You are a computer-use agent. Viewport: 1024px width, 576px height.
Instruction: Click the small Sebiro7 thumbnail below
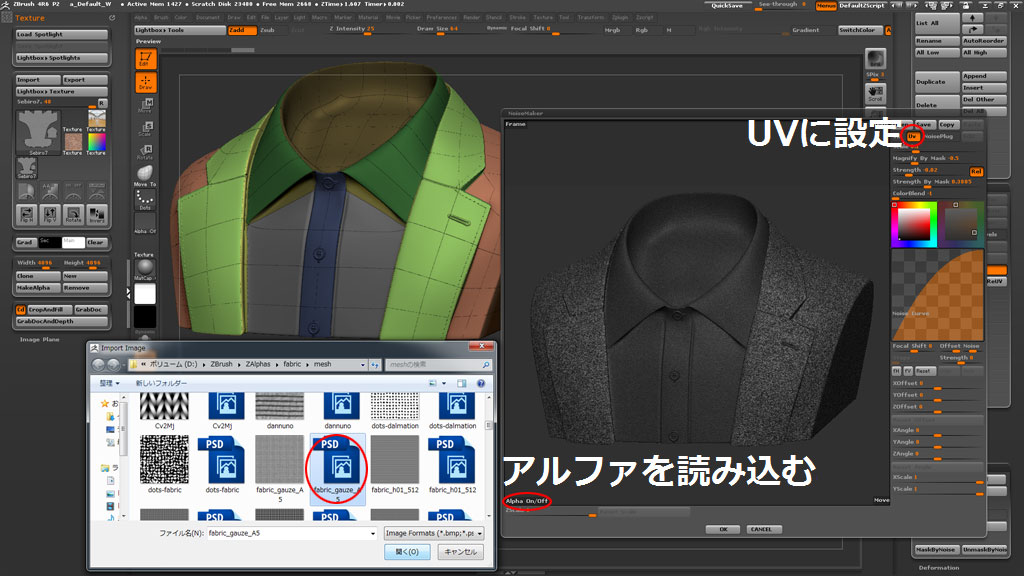[26, 168]
